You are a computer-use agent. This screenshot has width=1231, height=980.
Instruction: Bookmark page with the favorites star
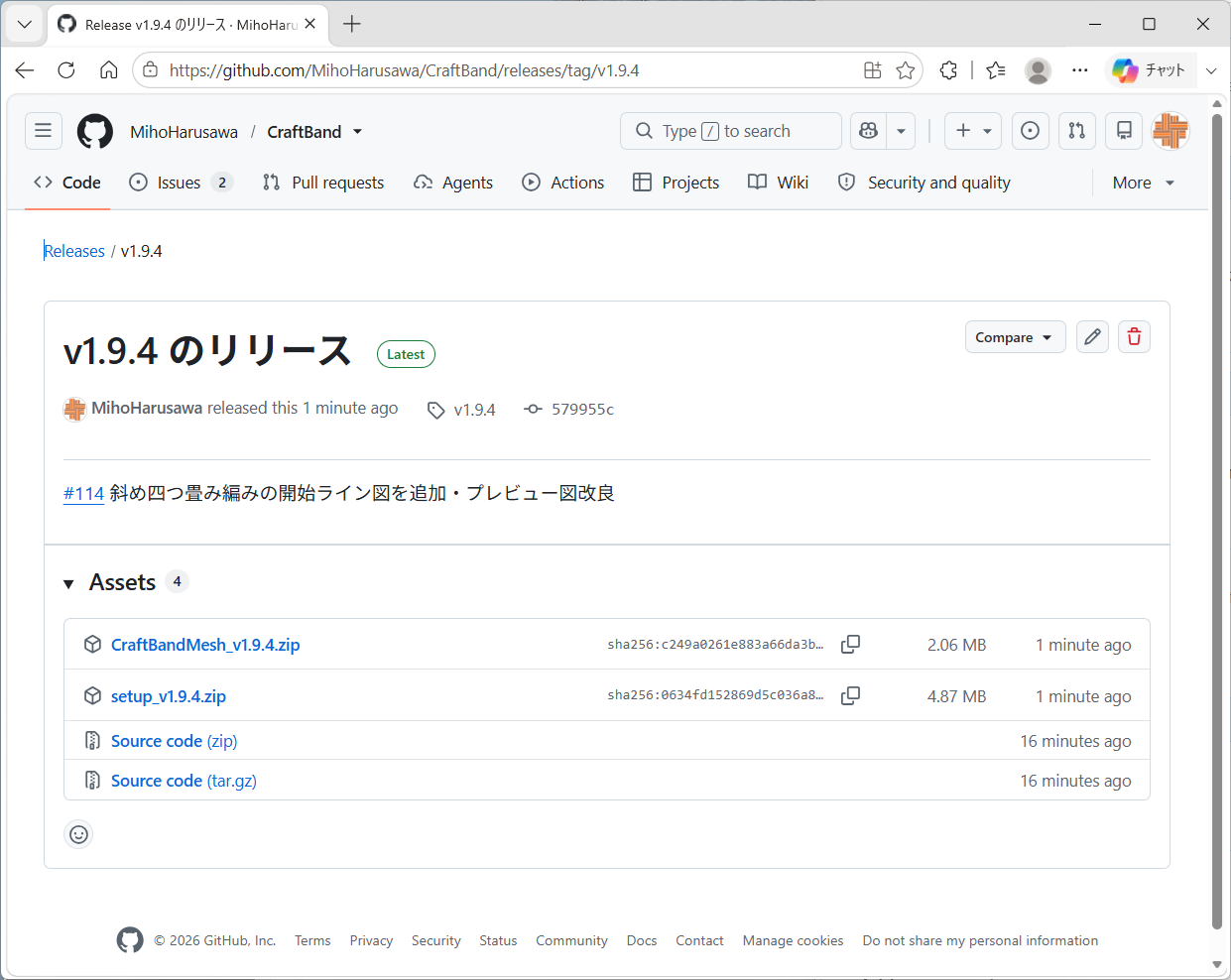click(x=906, y=70)
